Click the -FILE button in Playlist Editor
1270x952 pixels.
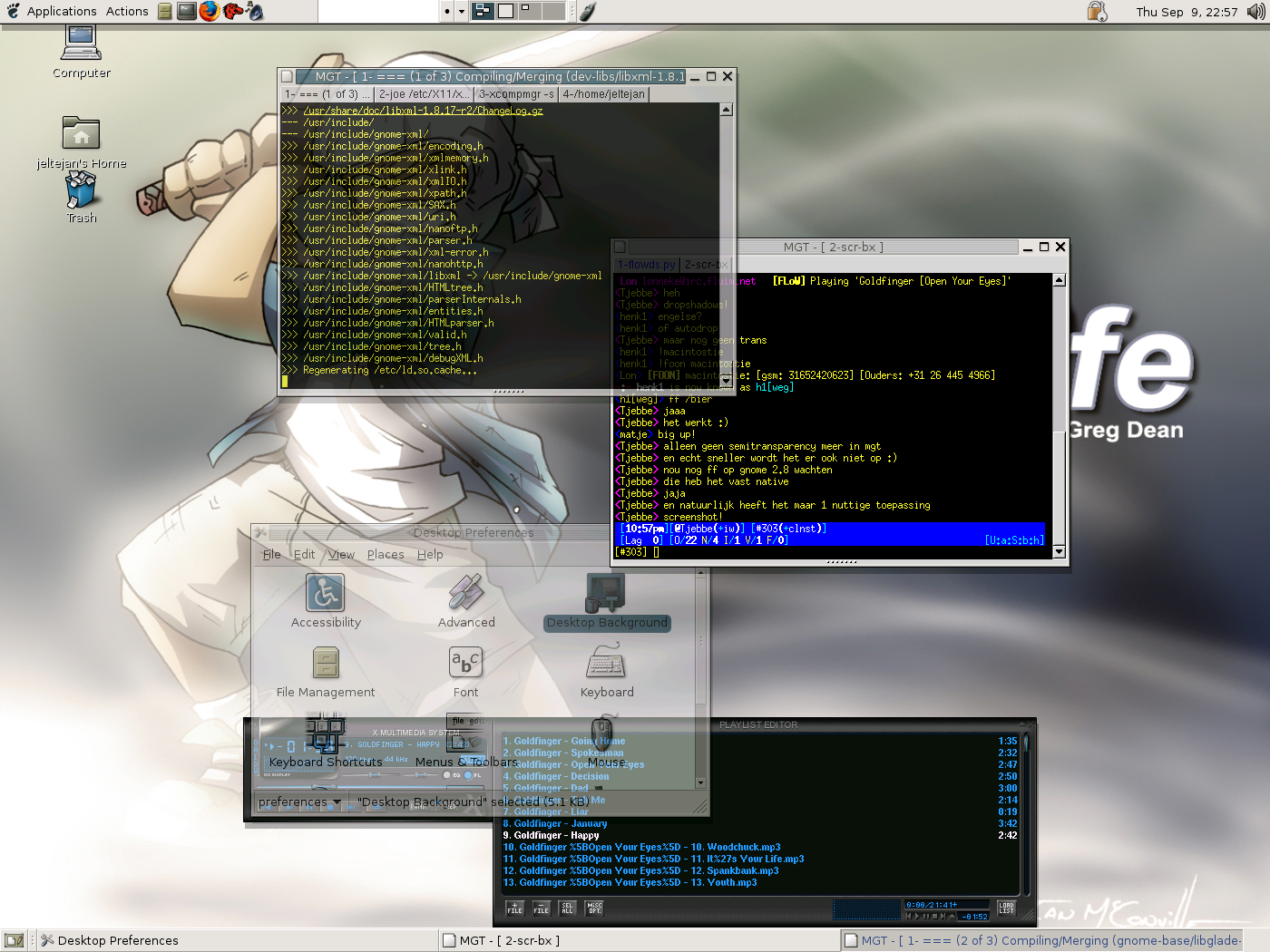541,908
